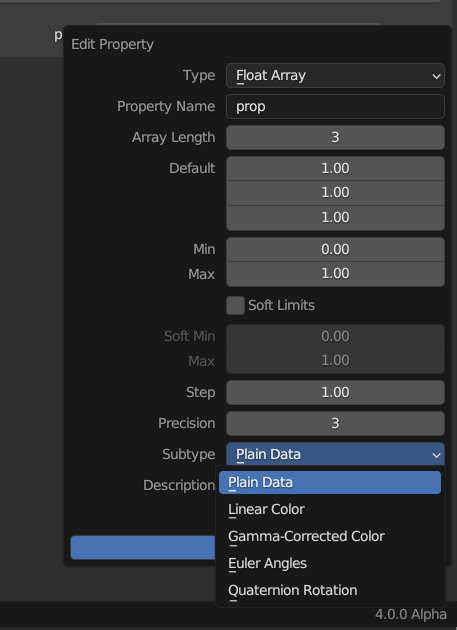Viewport: 457px width, 630px height.
Task: Select the second Default value field
Action: pyautogui.click(x=335, y=193)
